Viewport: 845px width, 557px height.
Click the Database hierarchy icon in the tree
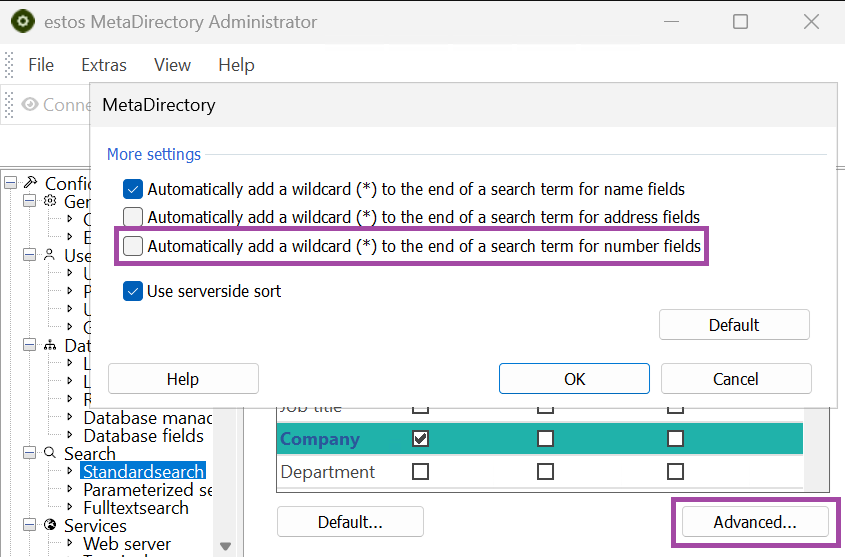click(50, 345)
